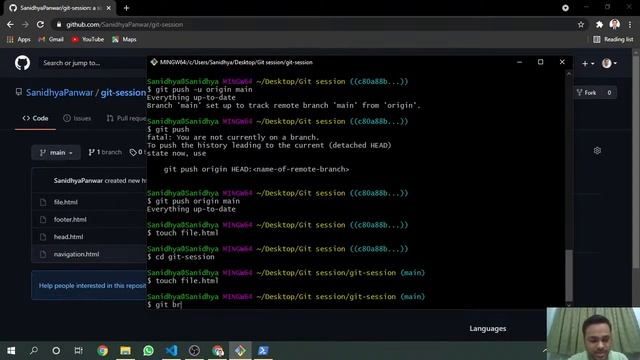Open the tags count link
This screenshot has height=360, width=640.
pos(138,152)
